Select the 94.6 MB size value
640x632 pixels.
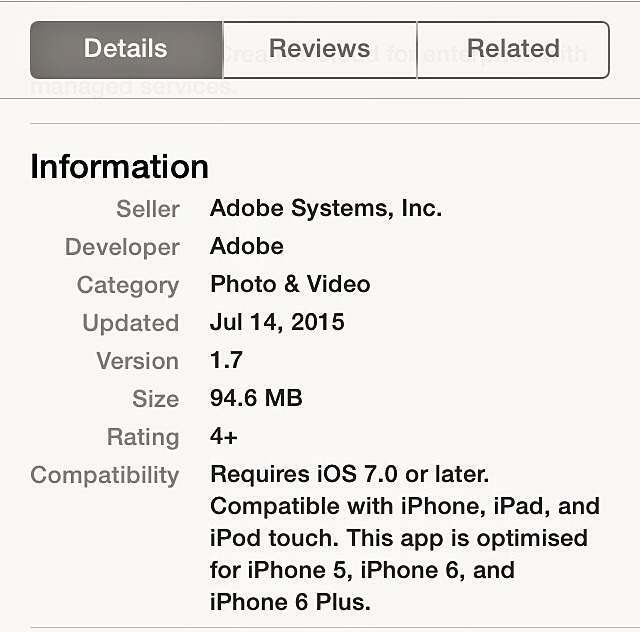pos(256,399)
